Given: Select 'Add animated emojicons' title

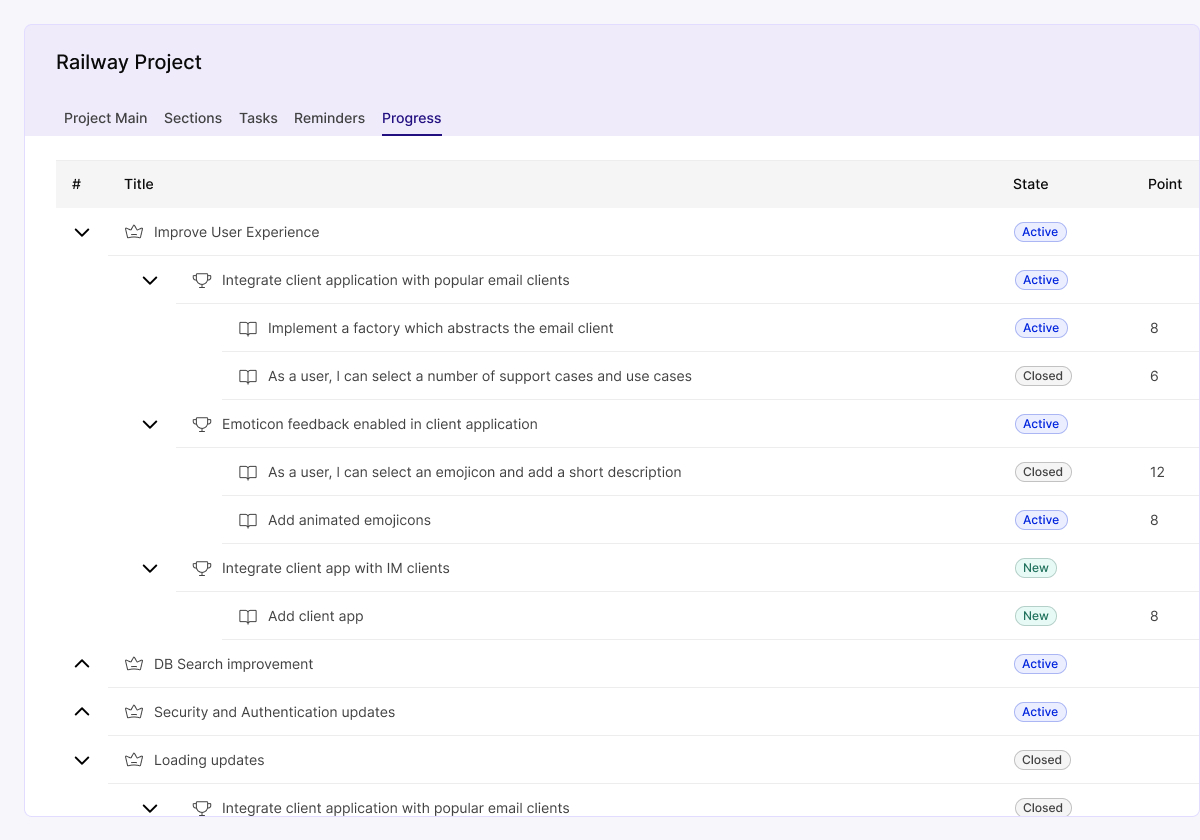Looking at the screenshot, I should (350, 520).
